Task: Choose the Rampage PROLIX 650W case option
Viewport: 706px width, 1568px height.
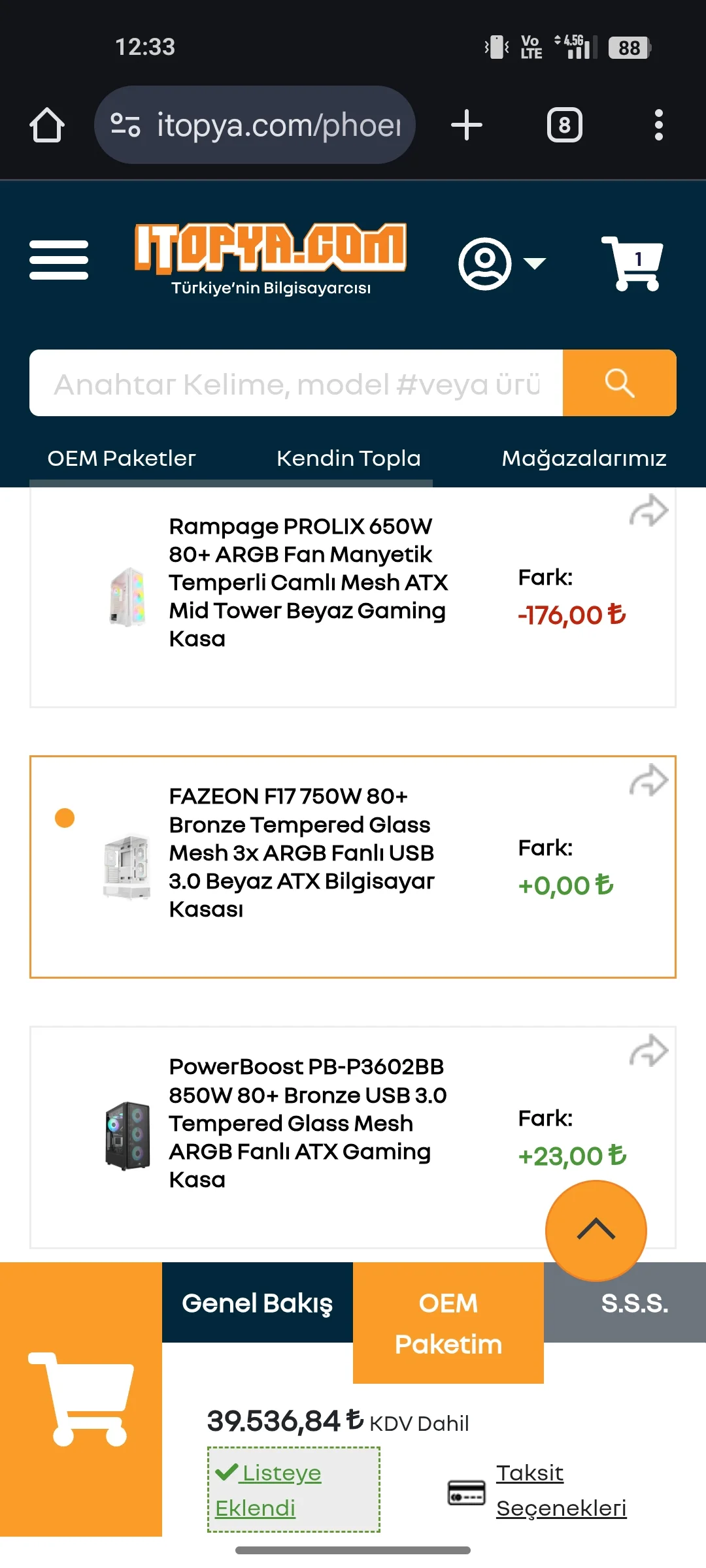Action: coord(307,582)
